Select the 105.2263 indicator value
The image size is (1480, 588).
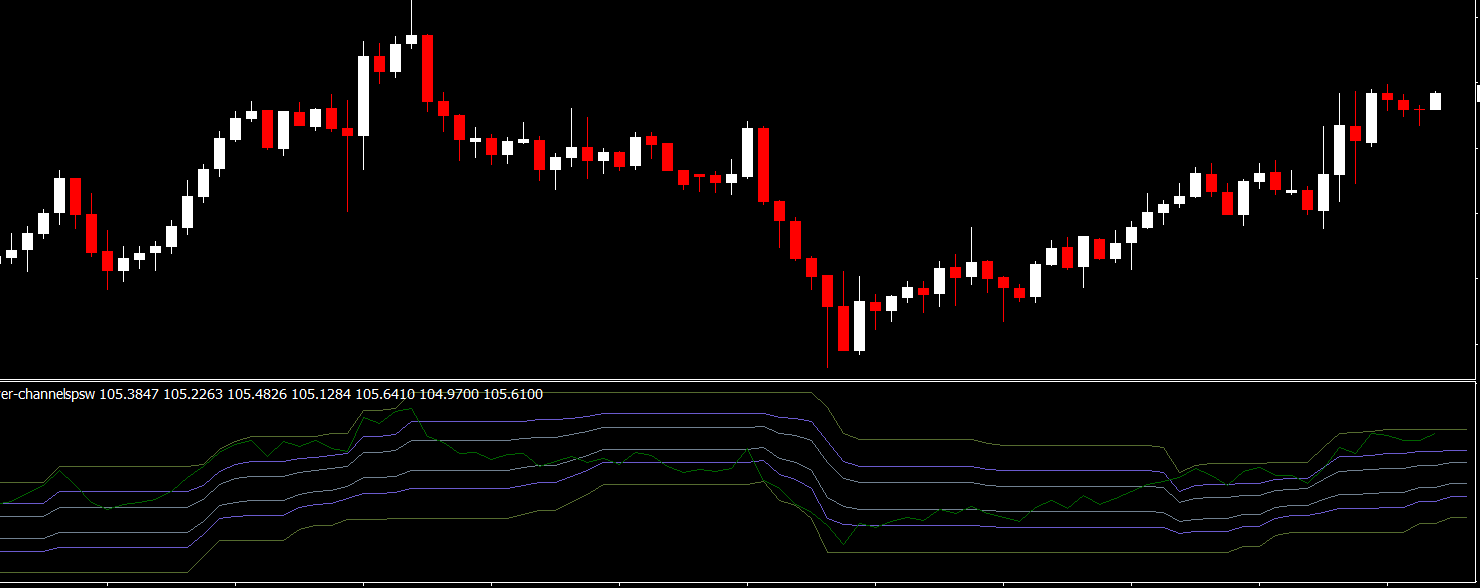(193, 394)
